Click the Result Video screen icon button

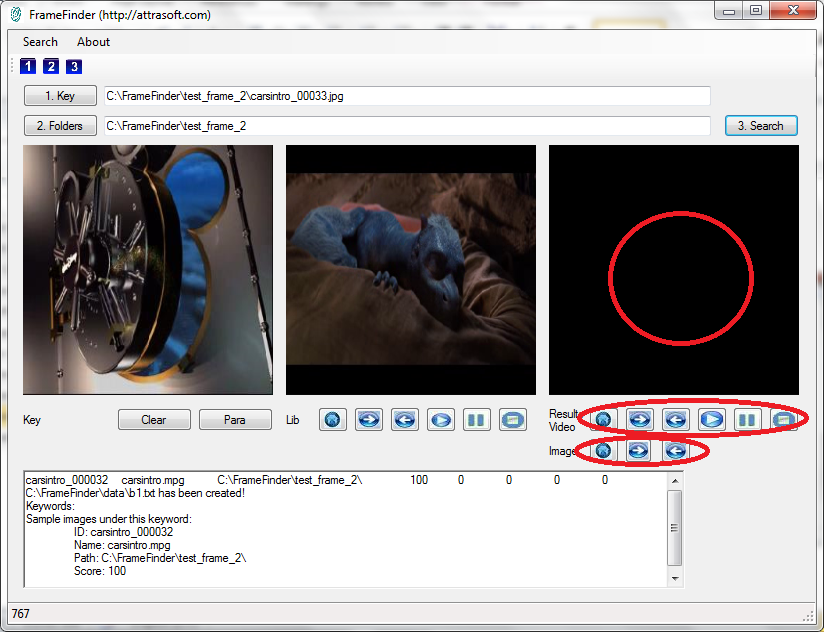[x=784, y=419]
